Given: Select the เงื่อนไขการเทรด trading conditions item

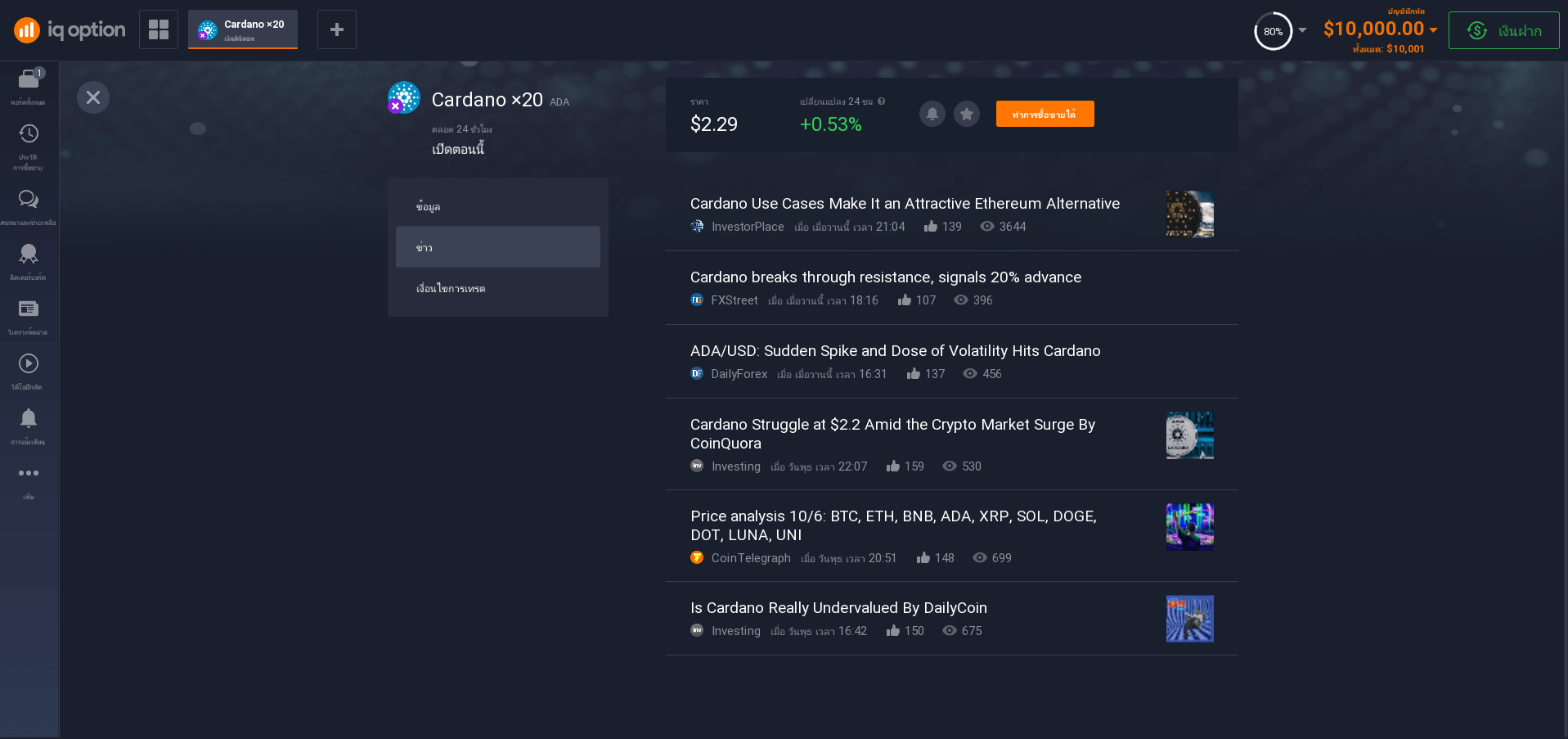Looking at the screenshot, I should point(497,288).
